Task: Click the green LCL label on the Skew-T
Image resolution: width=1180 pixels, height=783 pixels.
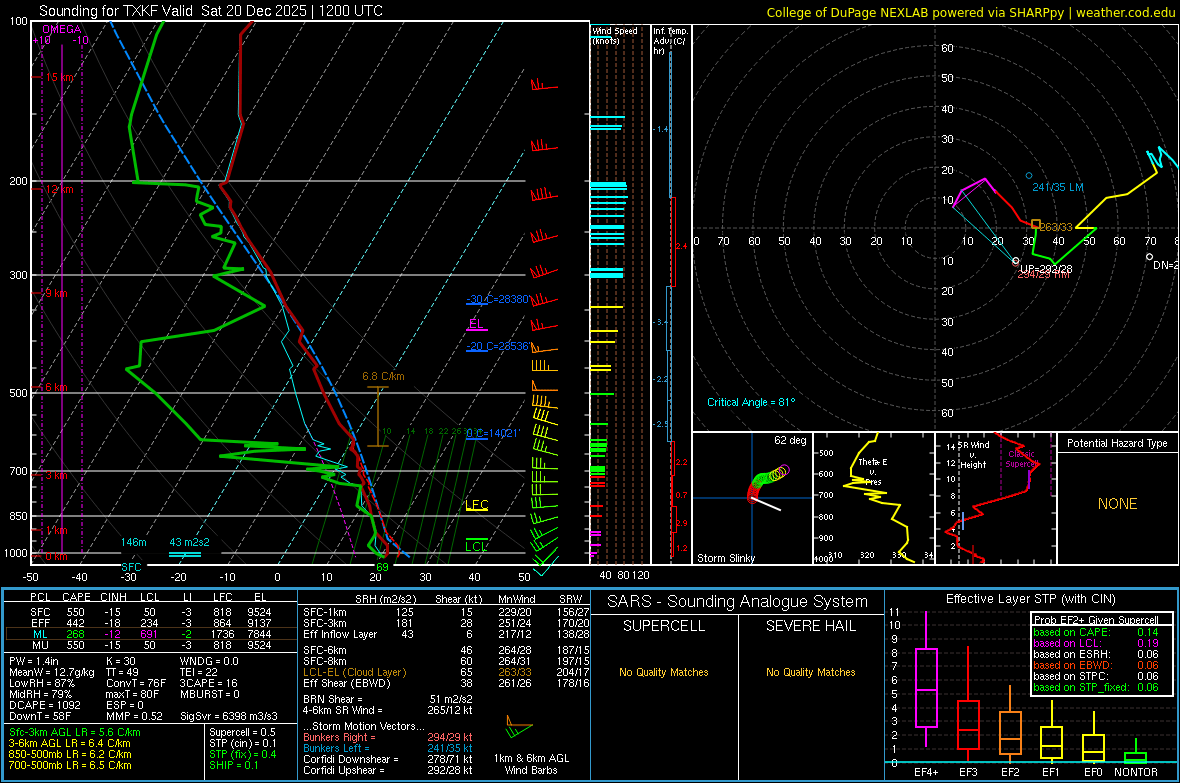Action: pyautogui.click(x=476, y=547)
